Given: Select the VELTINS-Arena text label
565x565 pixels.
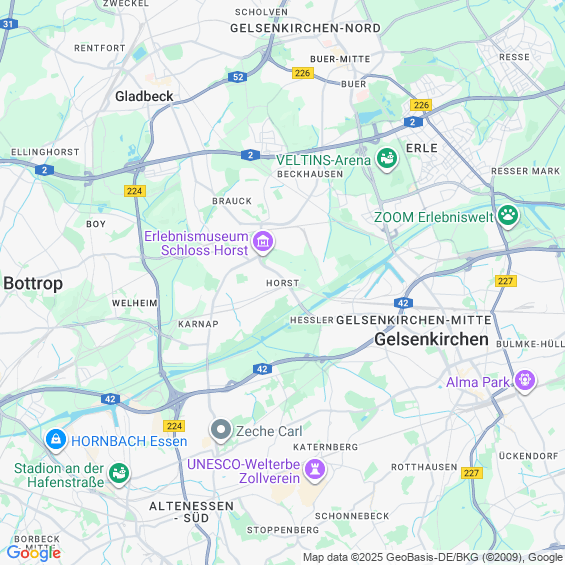Looking at the screenshot, I should click(323, 160).
